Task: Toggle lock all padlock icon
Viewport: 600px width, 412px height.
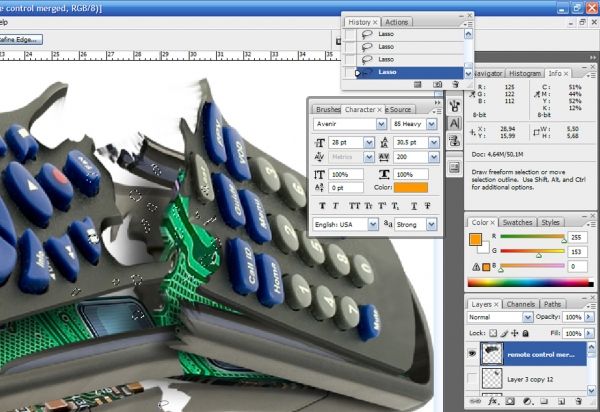Action: pyautogui.click(x=526, y=333)
